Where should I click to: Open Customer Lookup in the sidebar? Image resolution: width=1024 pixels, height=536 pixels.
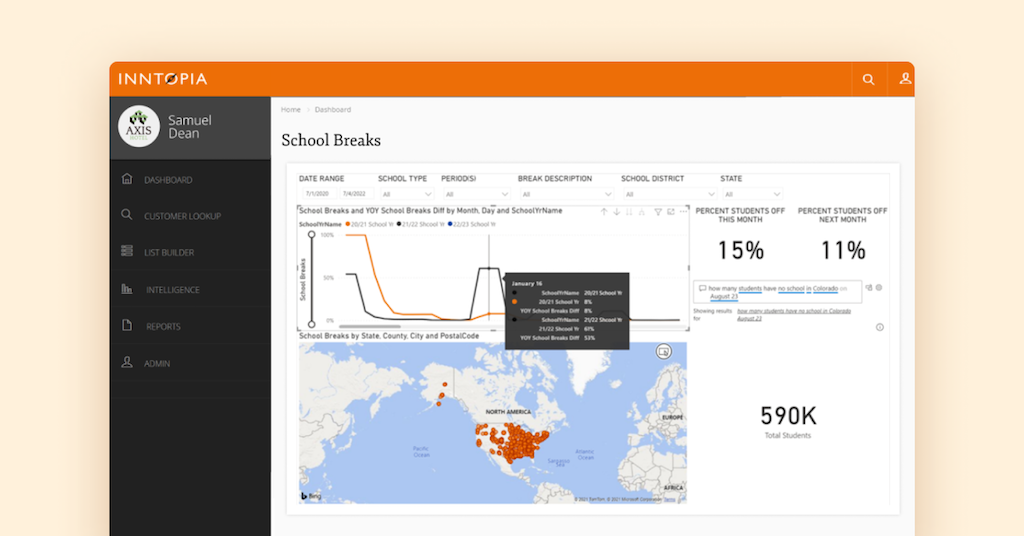(x=181, y=216)
